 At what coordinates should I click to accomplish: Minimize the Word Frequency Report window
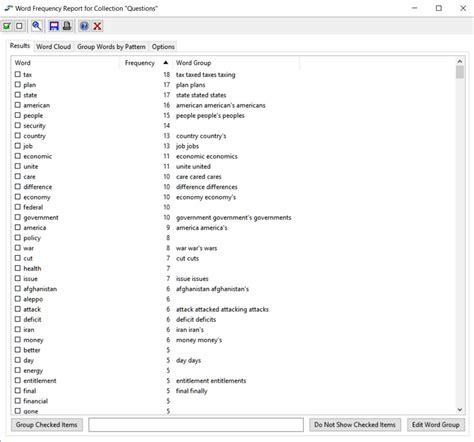[x=414, y=8]
